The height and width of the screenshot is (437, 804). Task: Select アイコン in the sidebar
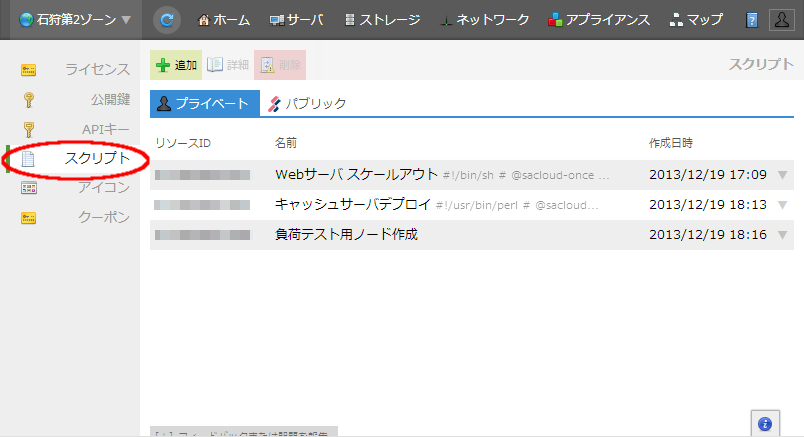tap(104, 188)
